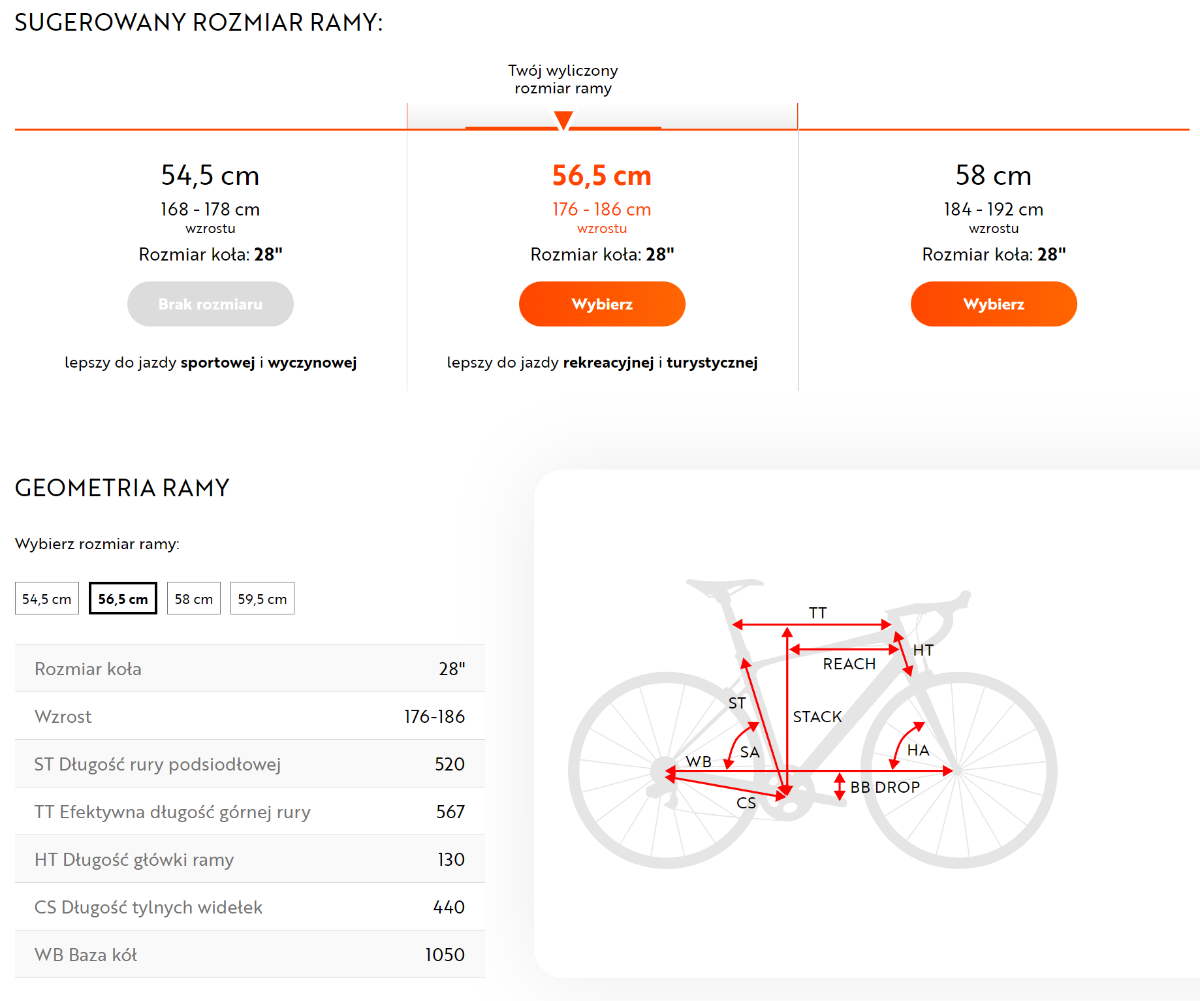Select 58 cm in the geometry size selector
The image size is (1200, 1001).
[x=194, y=599]
